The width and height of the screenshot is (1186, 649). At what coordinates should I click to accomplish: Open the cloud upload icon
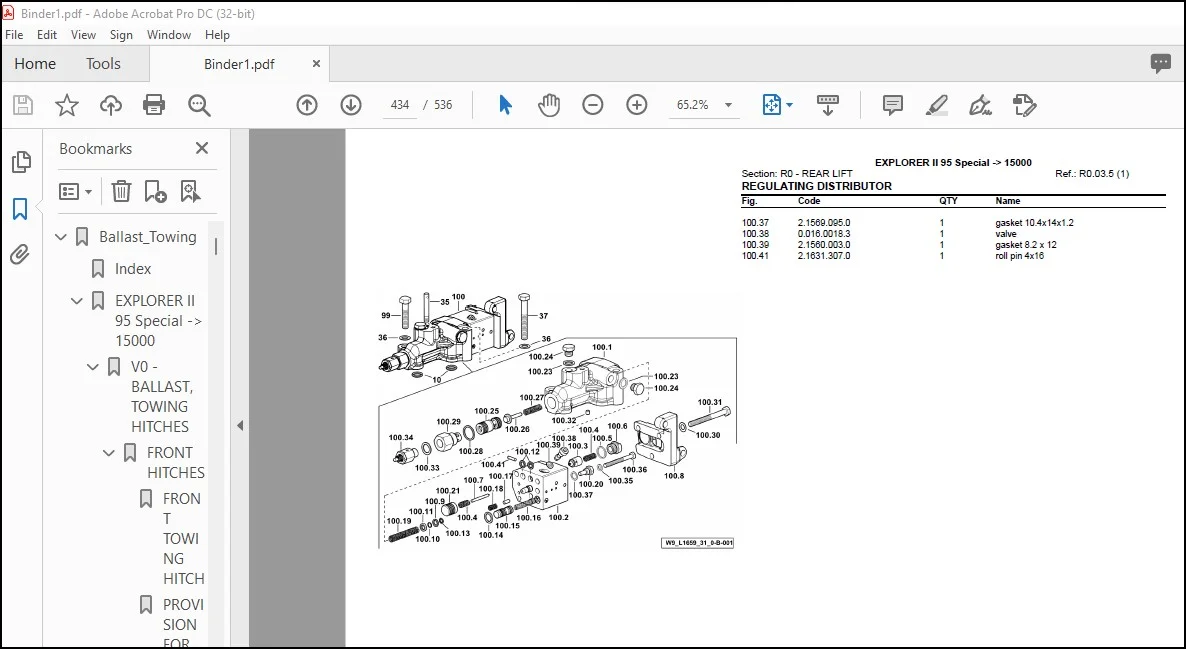[x=110, y=105]
